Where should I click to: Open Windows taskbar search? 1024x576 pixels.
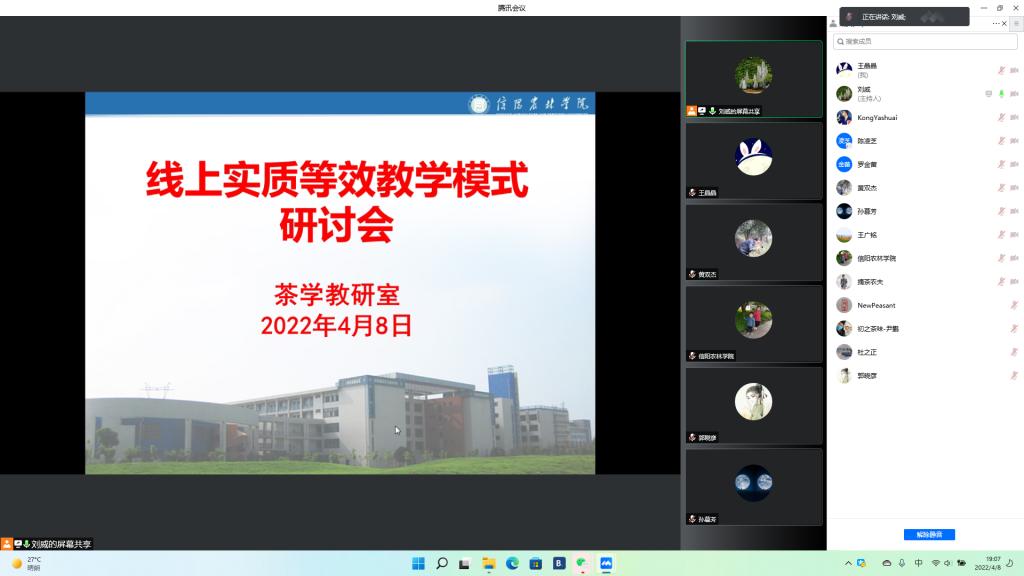tap(441, 563)
